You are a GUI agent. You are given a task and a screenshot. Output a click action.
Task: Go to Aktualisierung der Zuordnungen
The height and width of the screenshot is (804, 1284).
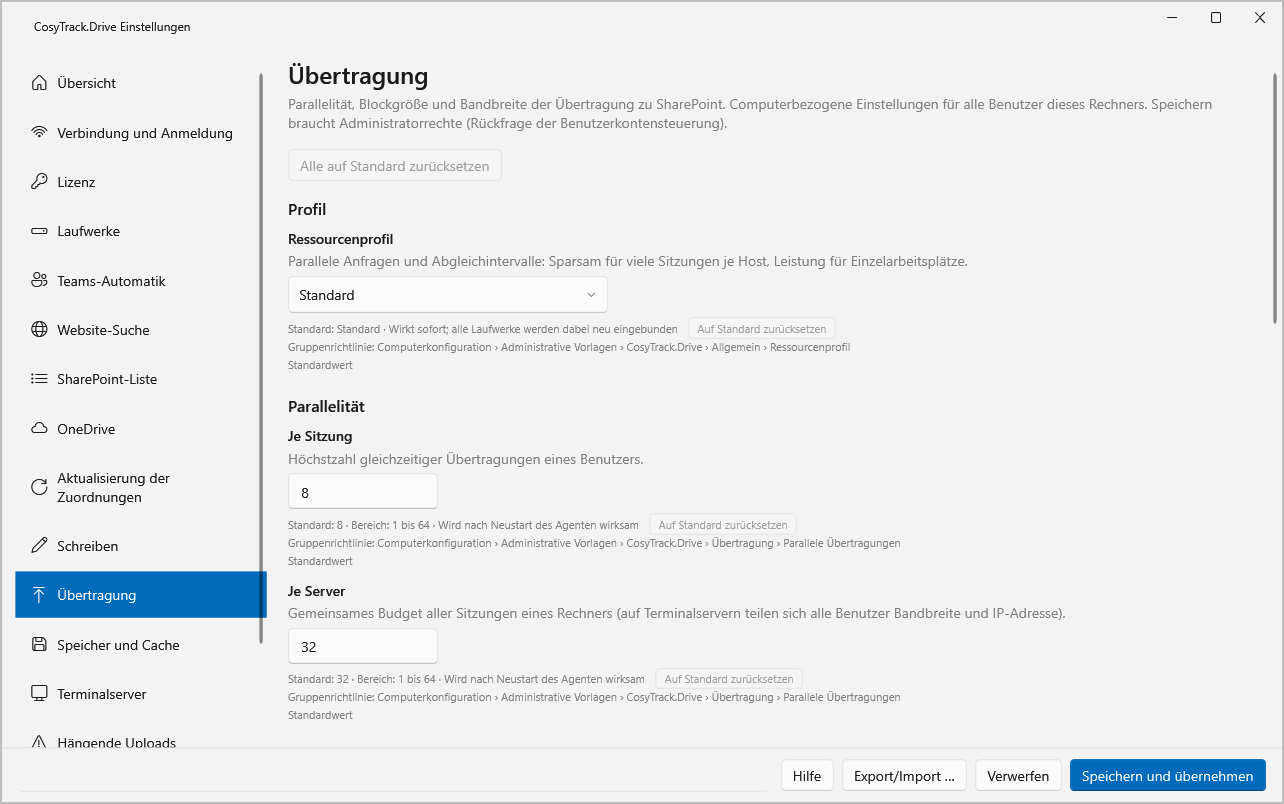(x=141, y=488)
